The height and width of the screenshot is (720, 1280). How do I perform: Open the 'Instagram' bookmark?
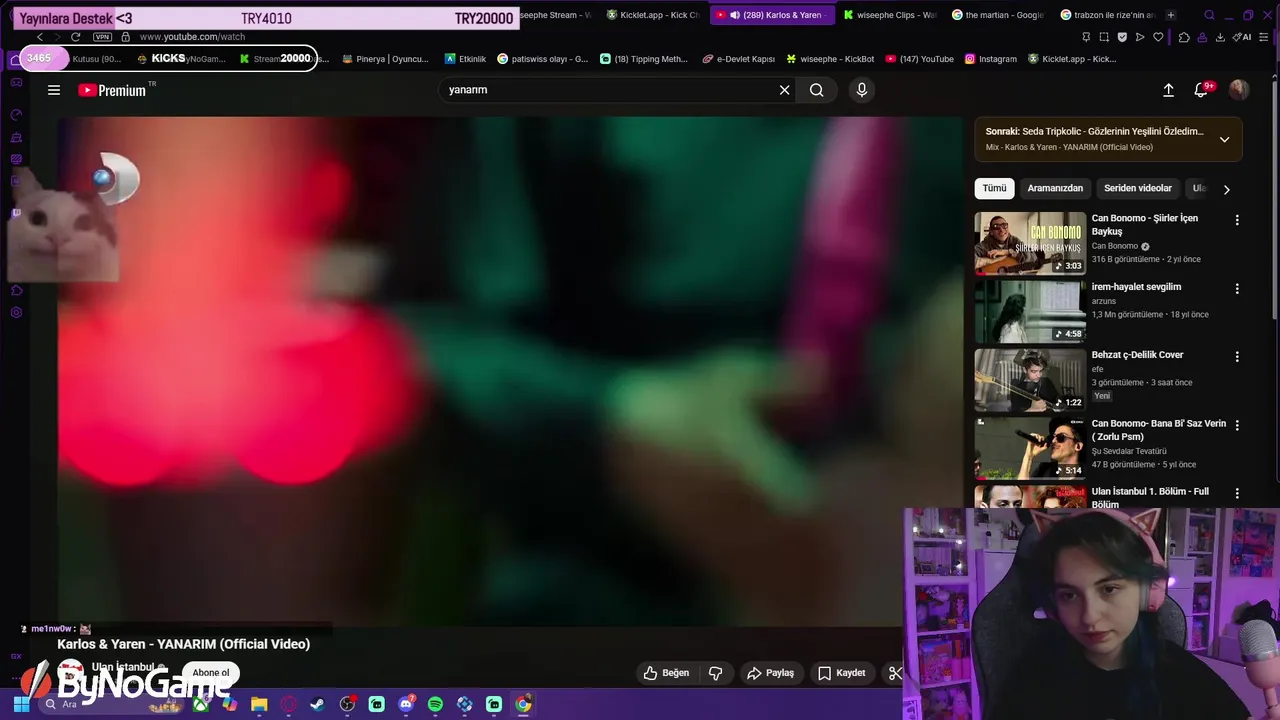tap(991, 59)
